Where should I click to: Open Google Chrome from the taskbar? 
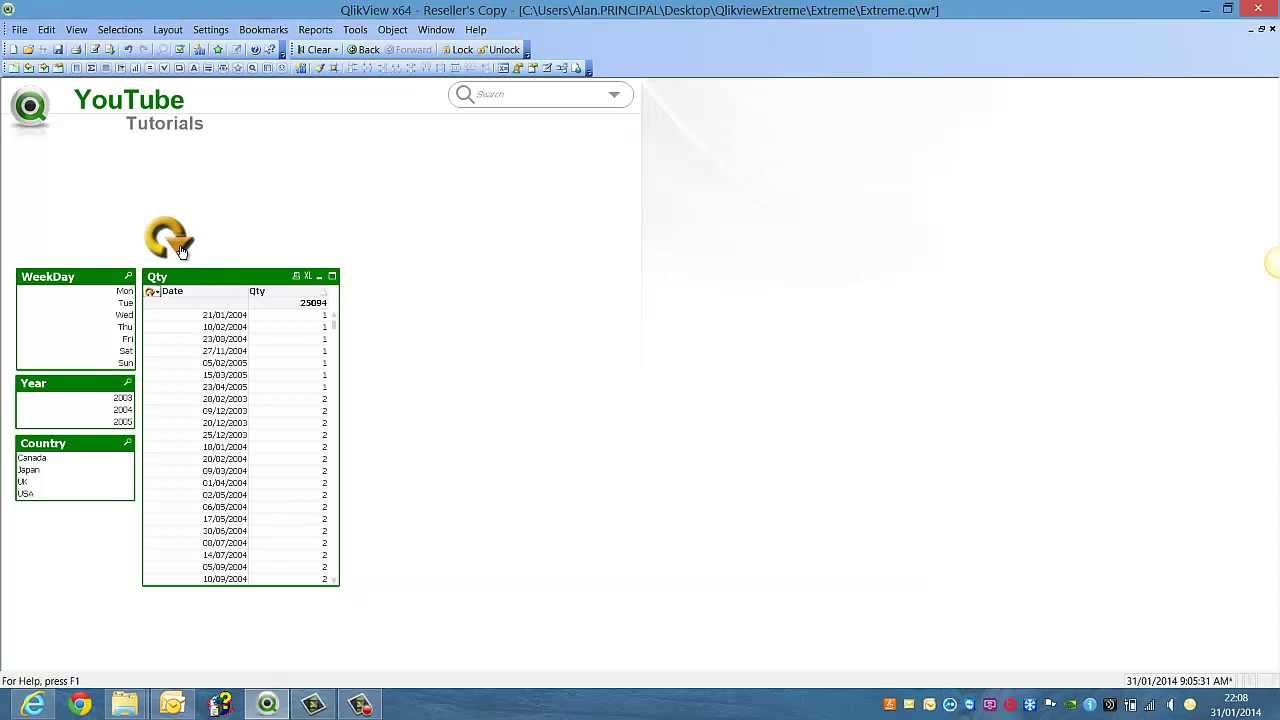click(x=80, y=704)
